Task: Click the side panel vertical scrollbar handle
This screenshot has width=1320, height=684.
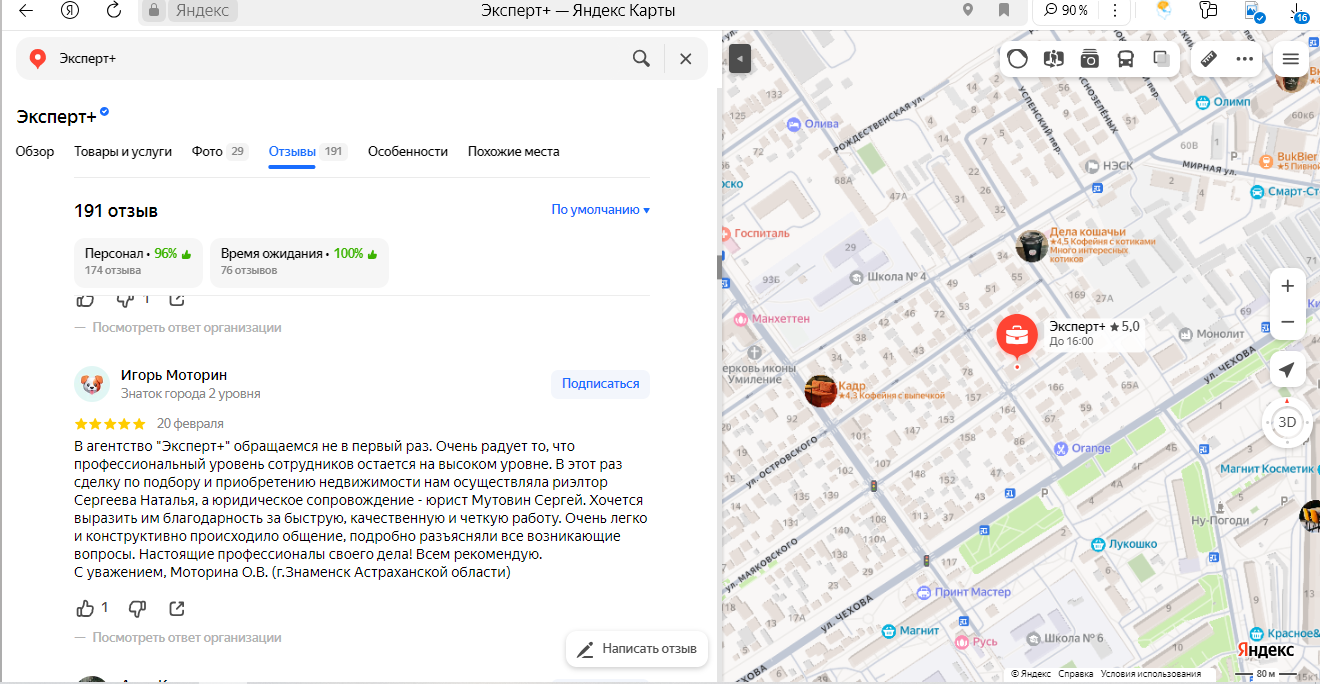Action: (x=718, y=267)
